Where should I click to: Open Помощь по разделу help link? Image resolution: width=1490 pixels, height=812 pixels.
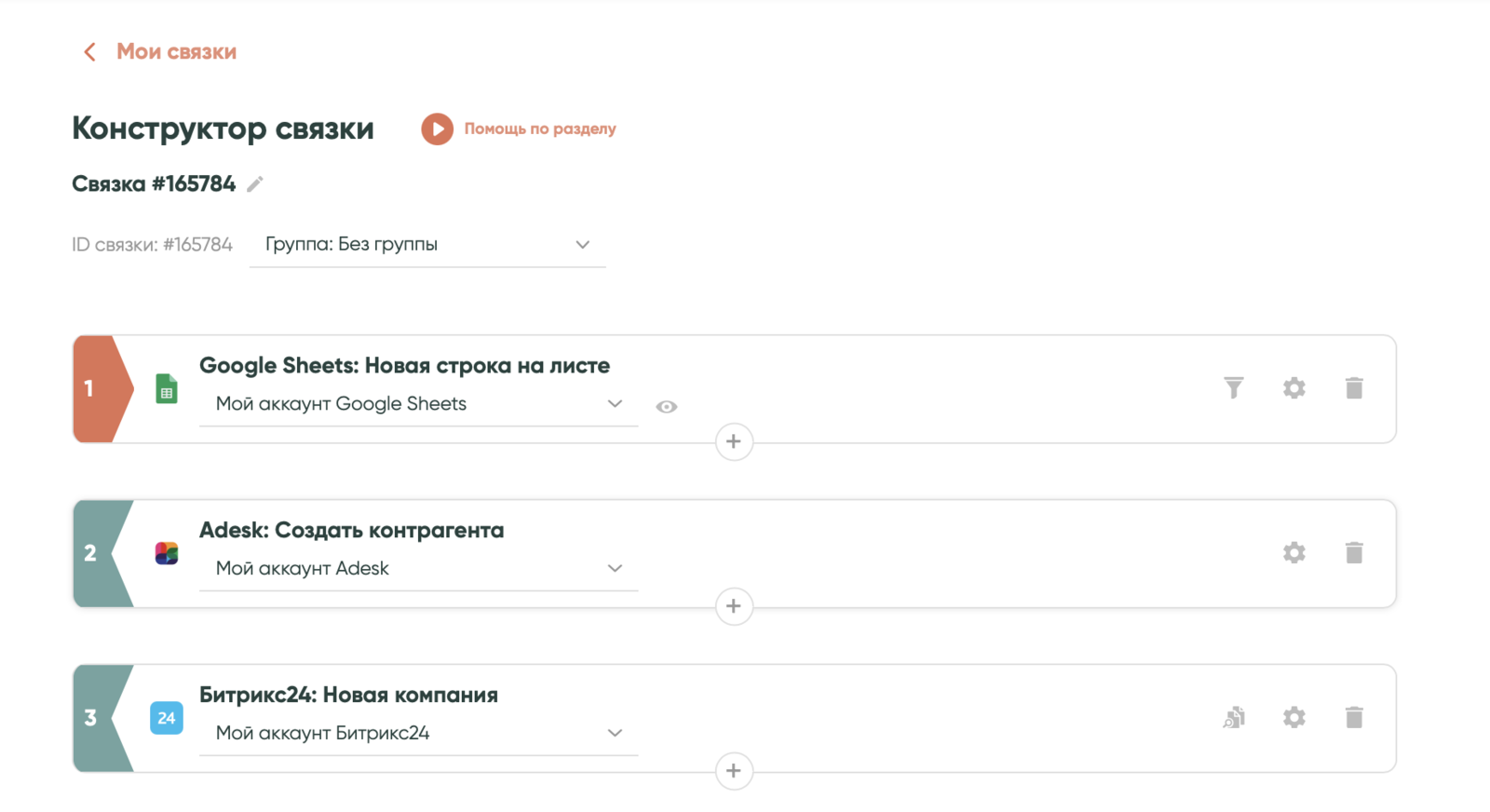540,129
